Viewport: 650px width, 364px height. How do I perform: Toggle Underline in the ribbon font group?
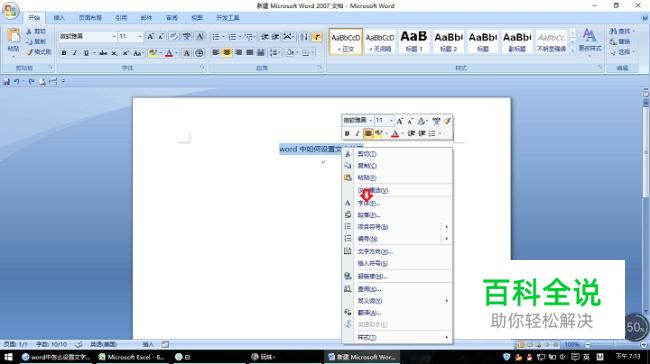click(x=86, y=53)
